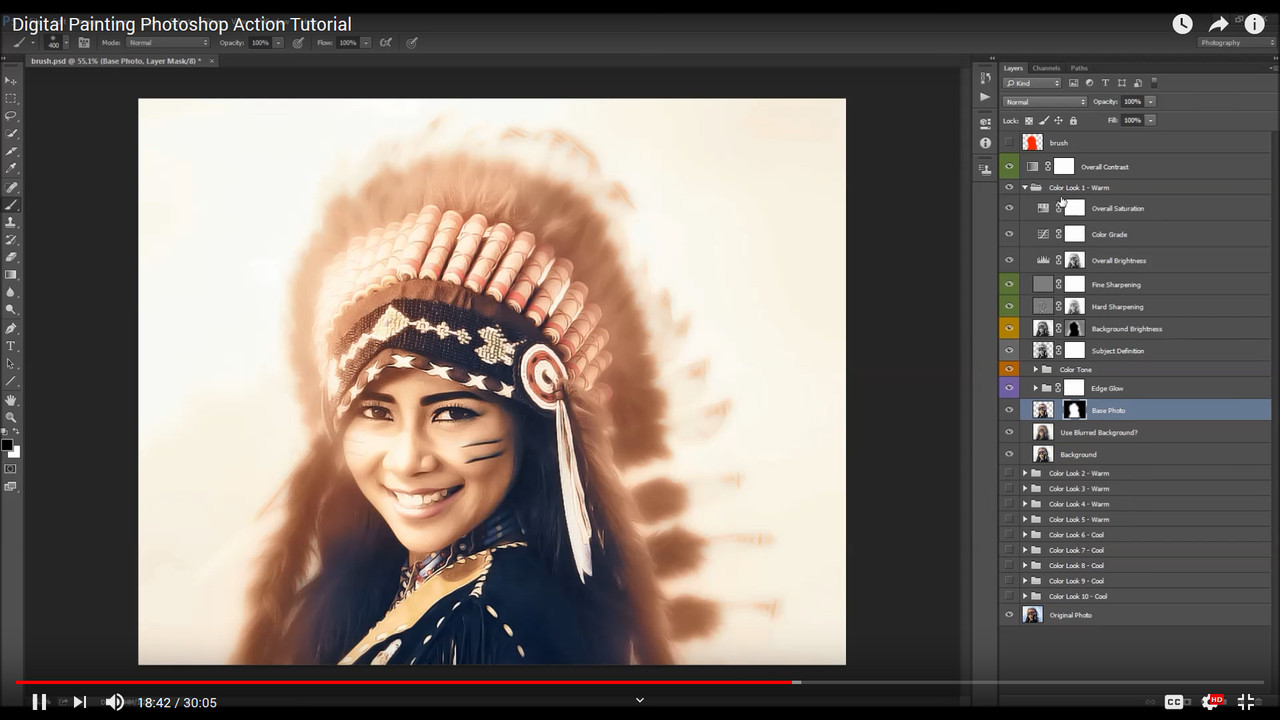Collapse the Color Look 1 - Warm group
This screenshot has width=1280, height=720.
tap(1025, 188)
